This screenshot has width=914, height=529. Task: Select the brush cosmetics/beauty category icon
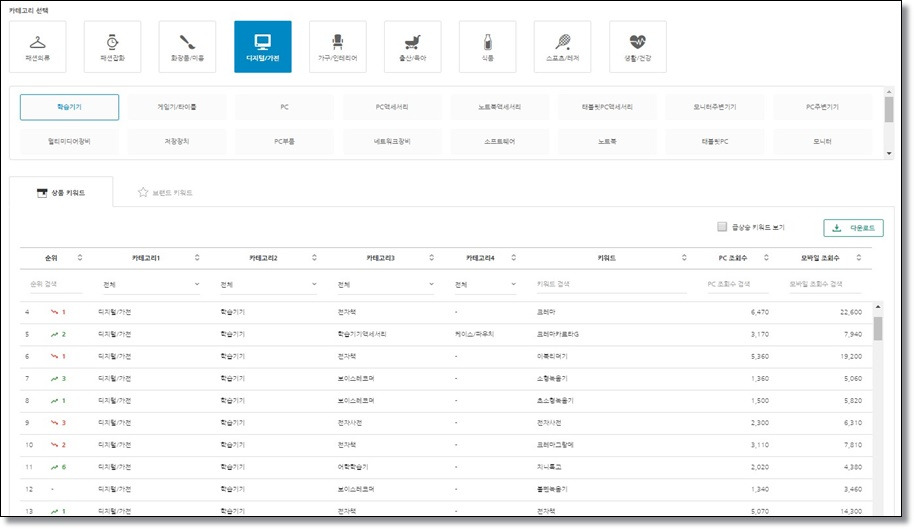point(187,42)
